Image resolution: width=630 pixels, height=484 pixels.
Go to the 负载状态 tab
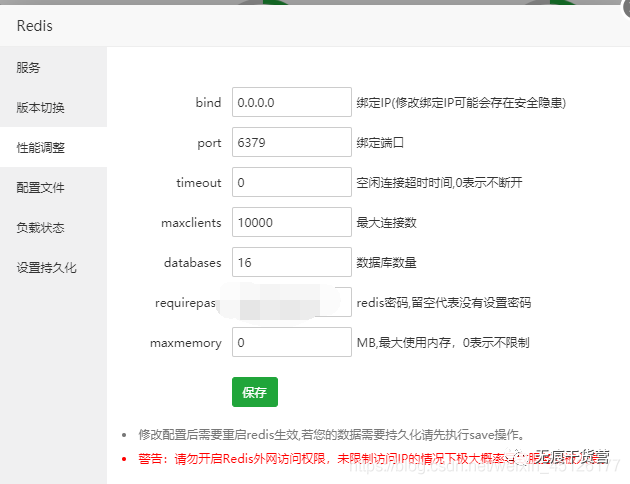(53, 227)
